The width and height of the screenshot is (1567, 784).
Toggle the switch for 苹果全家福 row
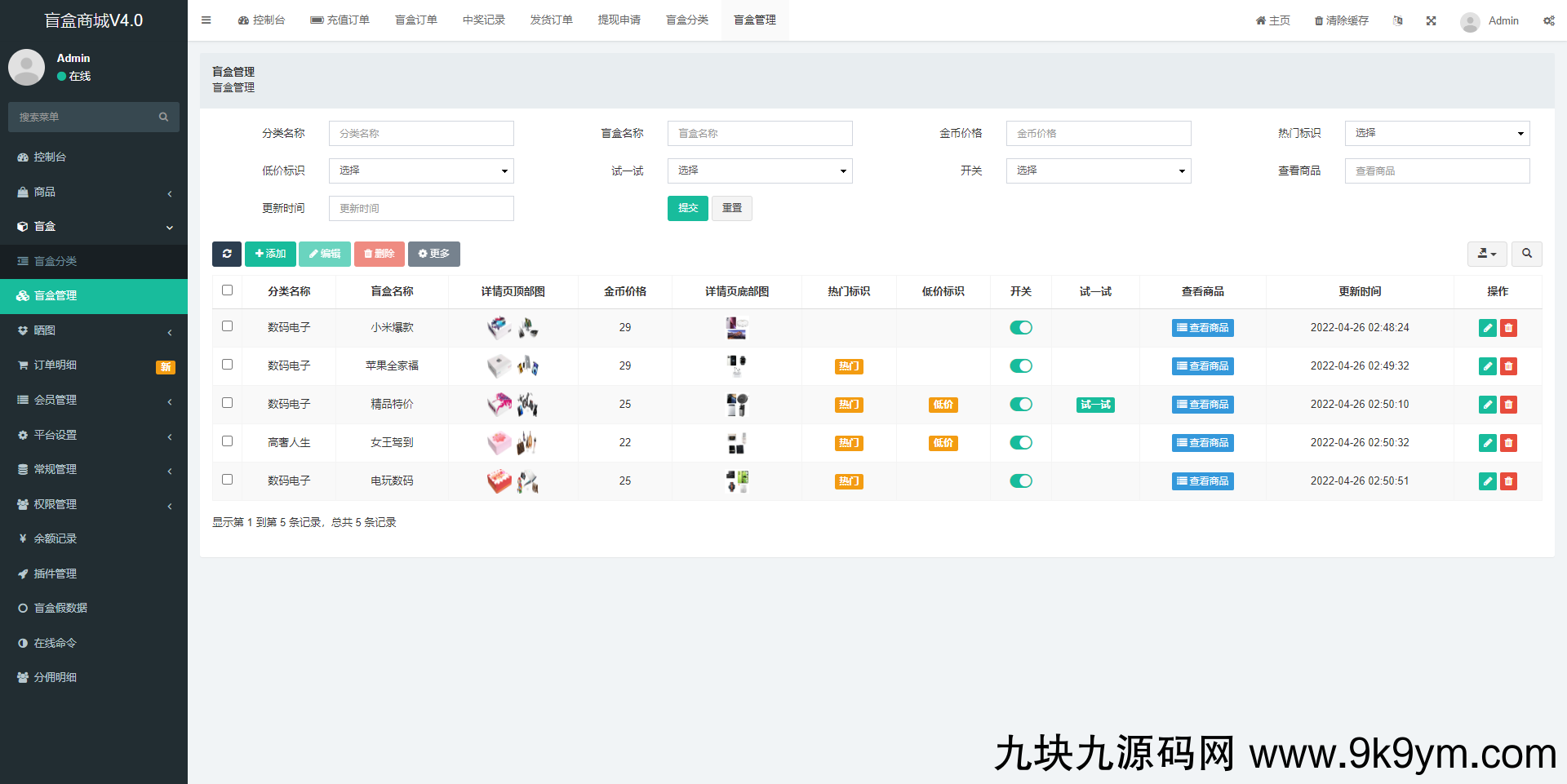1020,366
